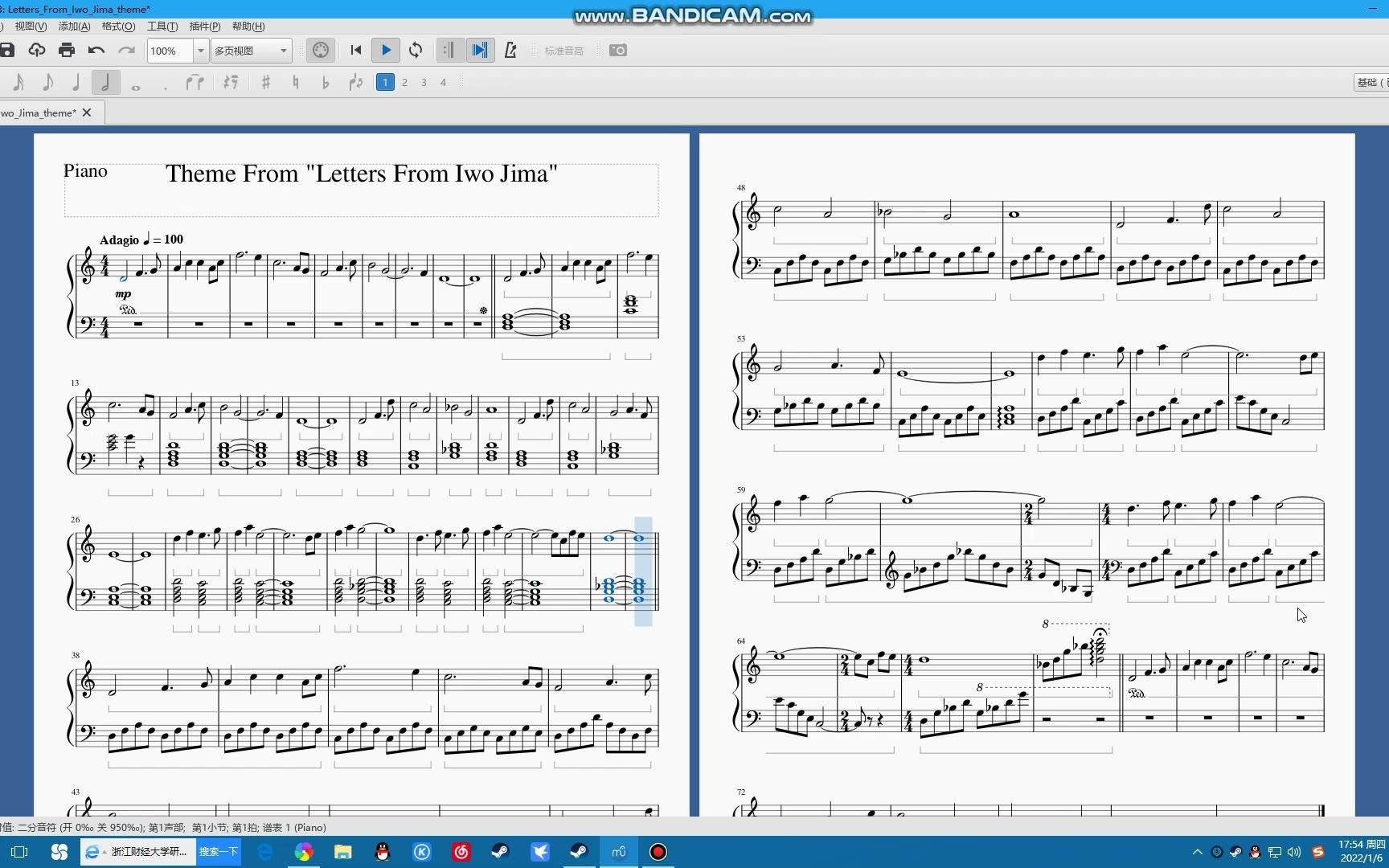
Task: Apply a flat accidental
Action: (325, 82)
